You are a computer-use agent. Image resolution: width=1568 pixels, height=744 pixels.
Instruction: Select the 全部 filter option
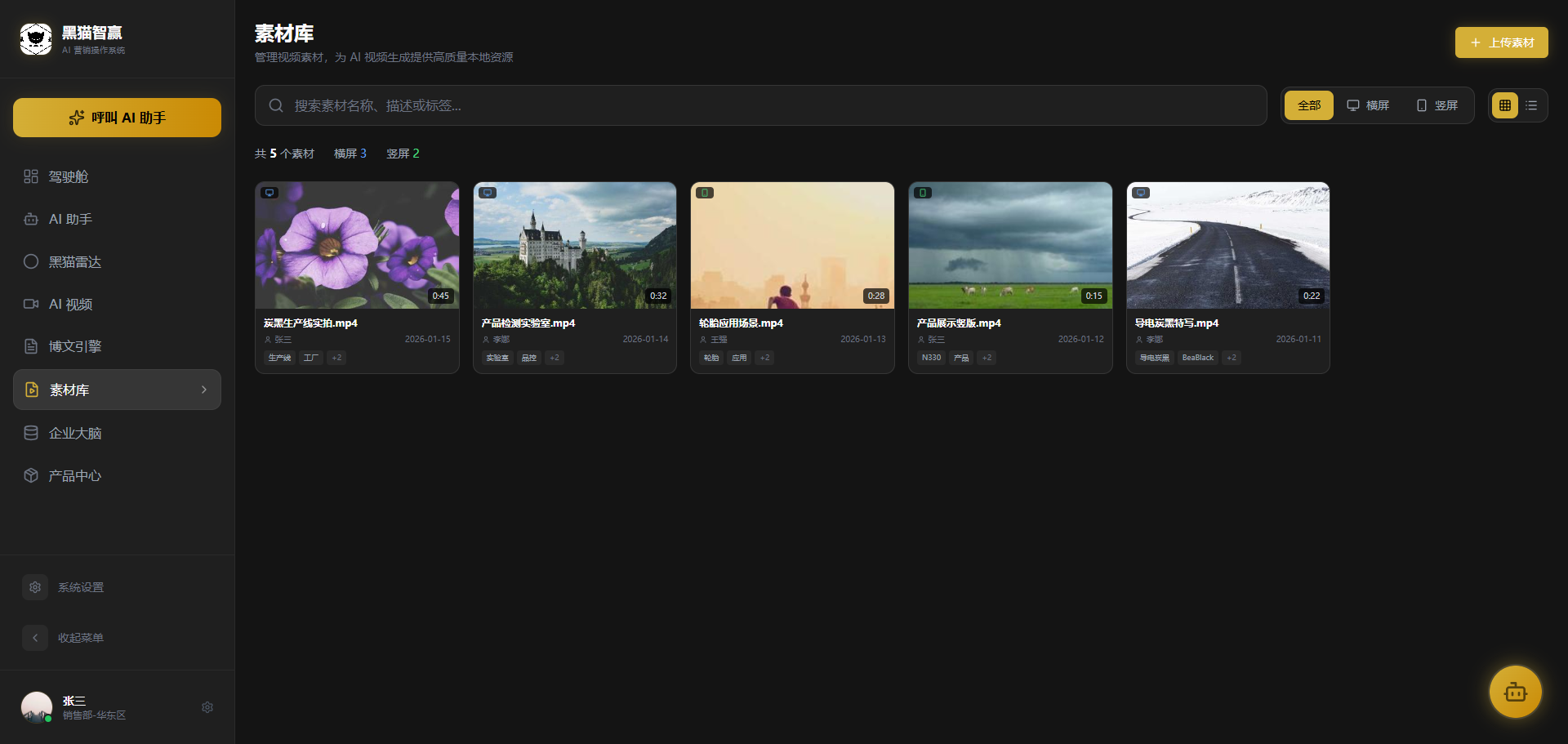pyautogui.click(x=1309, y=105)
